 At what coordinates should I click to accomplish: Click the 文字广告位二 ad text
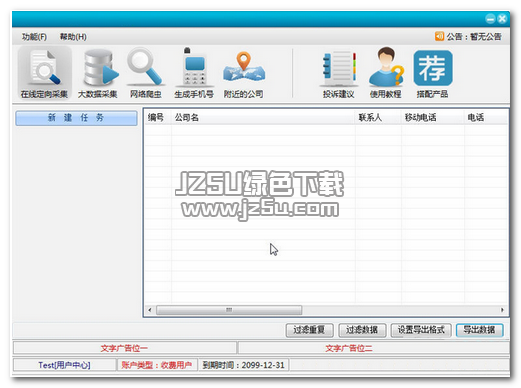pos(349,348)
